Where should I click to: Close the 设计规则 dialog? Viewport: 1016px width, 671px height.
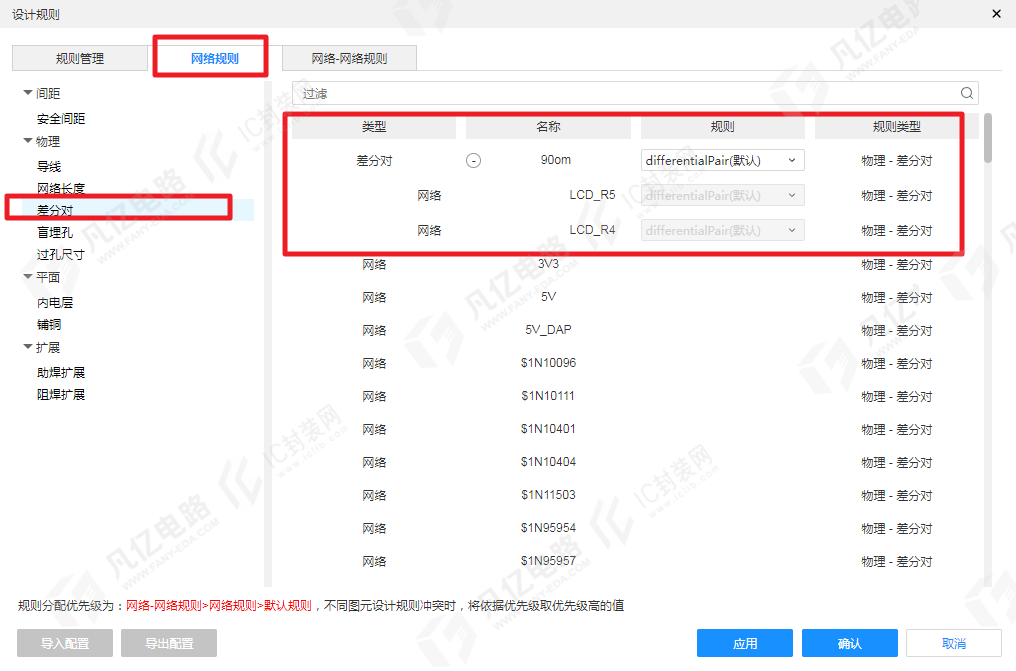point(997,14)
